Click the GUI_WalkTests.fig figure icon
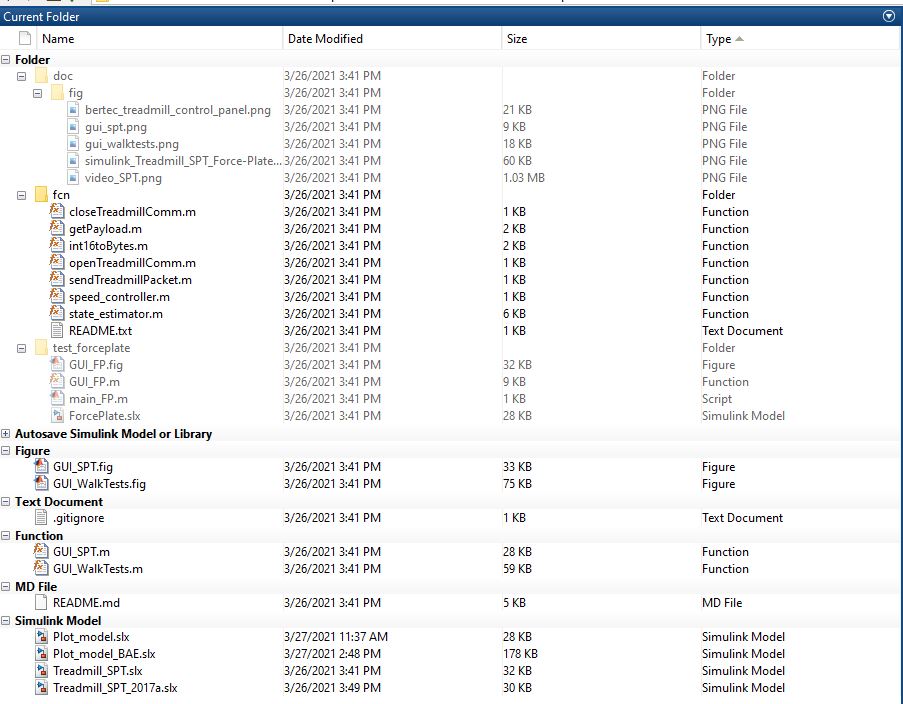The height and width of the screenshot is (704, 903). tap(41, 483)
